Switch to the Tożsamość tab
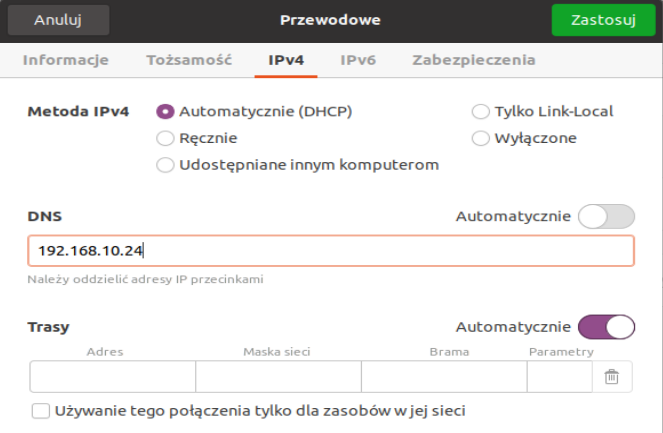 [189, 60]
